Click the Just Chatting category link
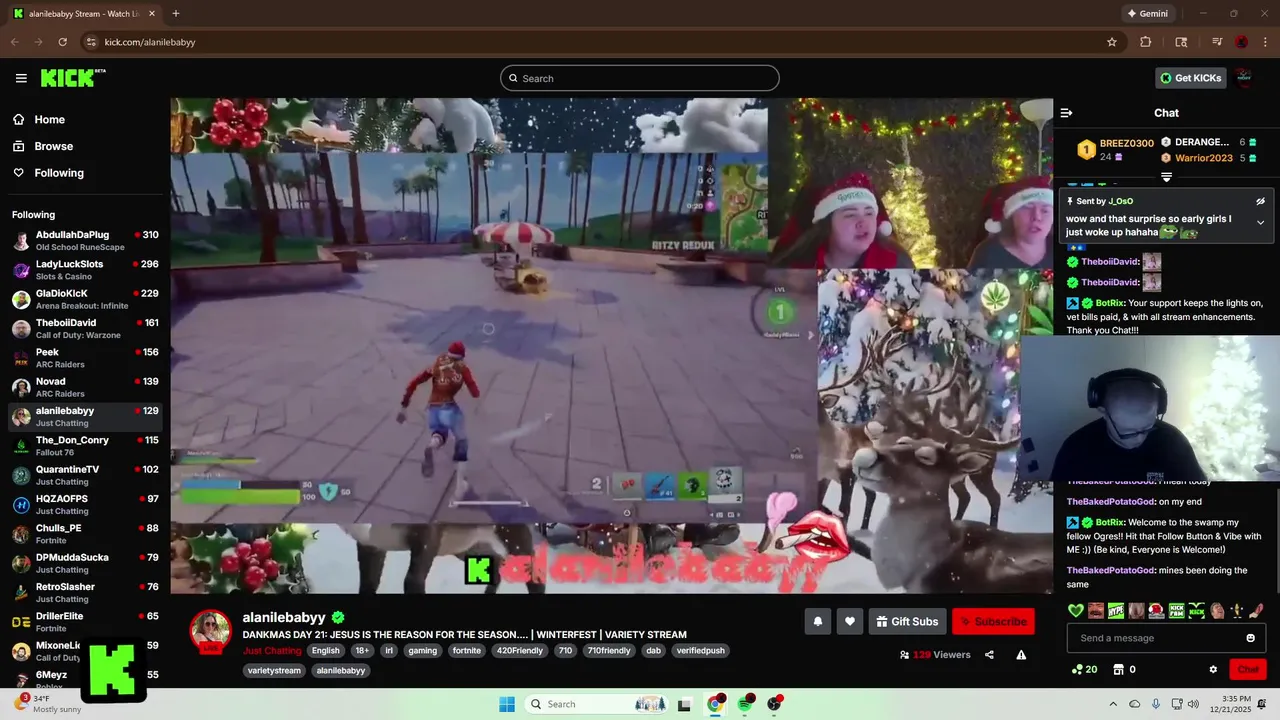 [272, 650]
